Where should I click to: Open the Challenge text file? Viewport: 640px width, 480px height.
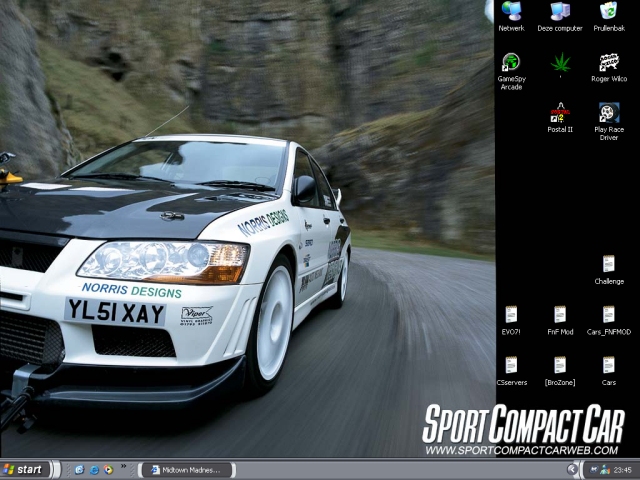tap(608, 265)
